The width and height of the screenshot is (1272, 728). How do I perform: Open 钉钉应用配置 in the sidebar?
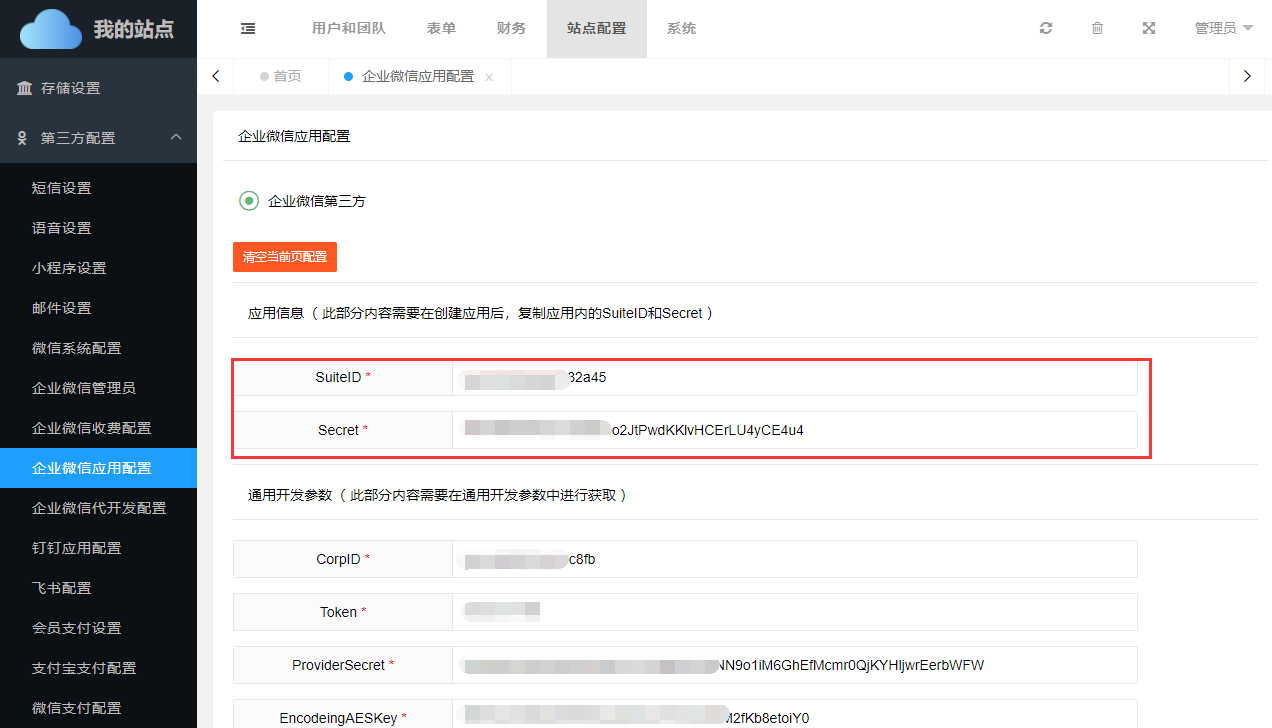[x=77, y=548]
